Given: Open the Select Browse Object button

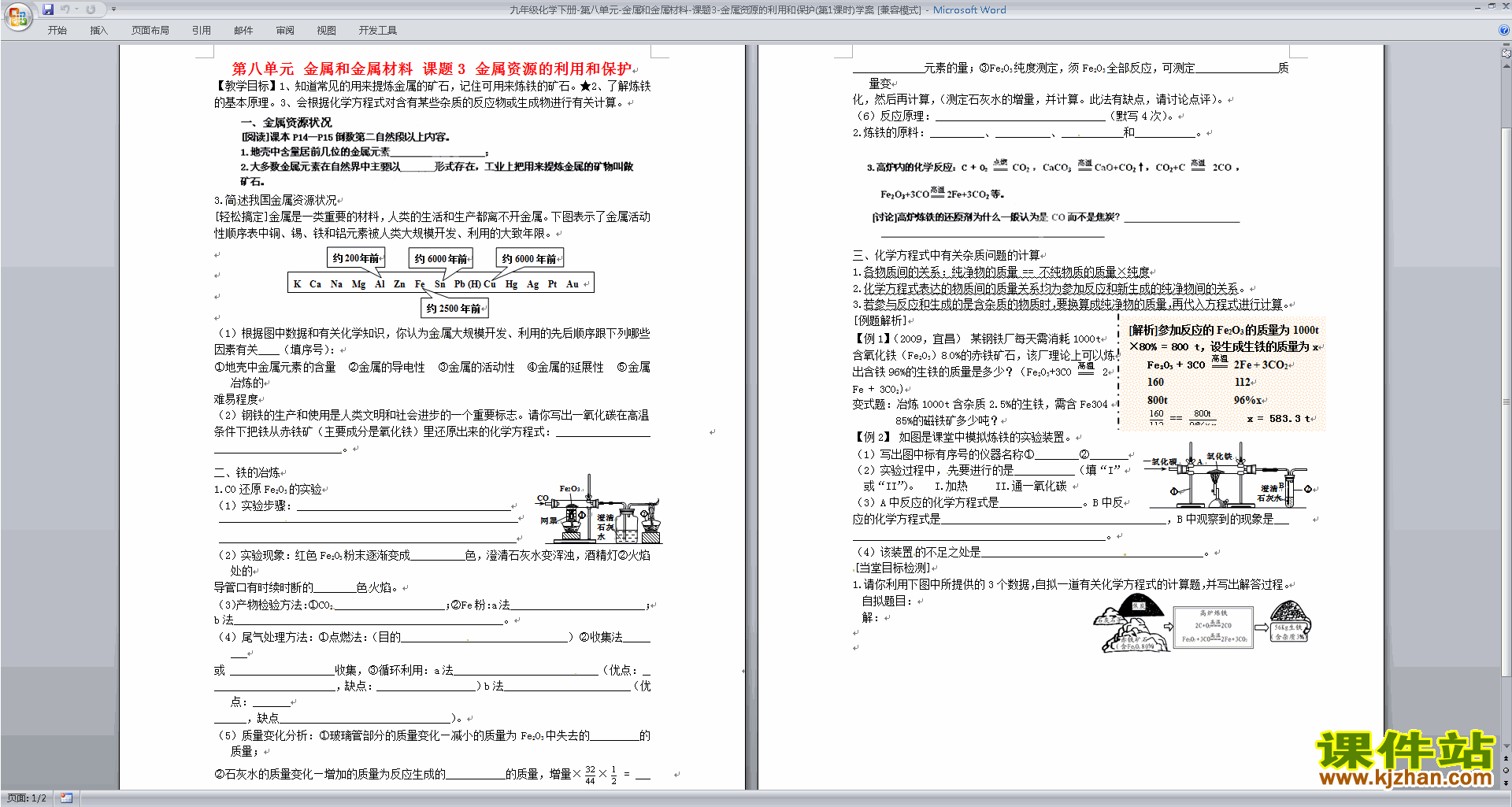Looking at the screenshot, I should point(1506,771).
